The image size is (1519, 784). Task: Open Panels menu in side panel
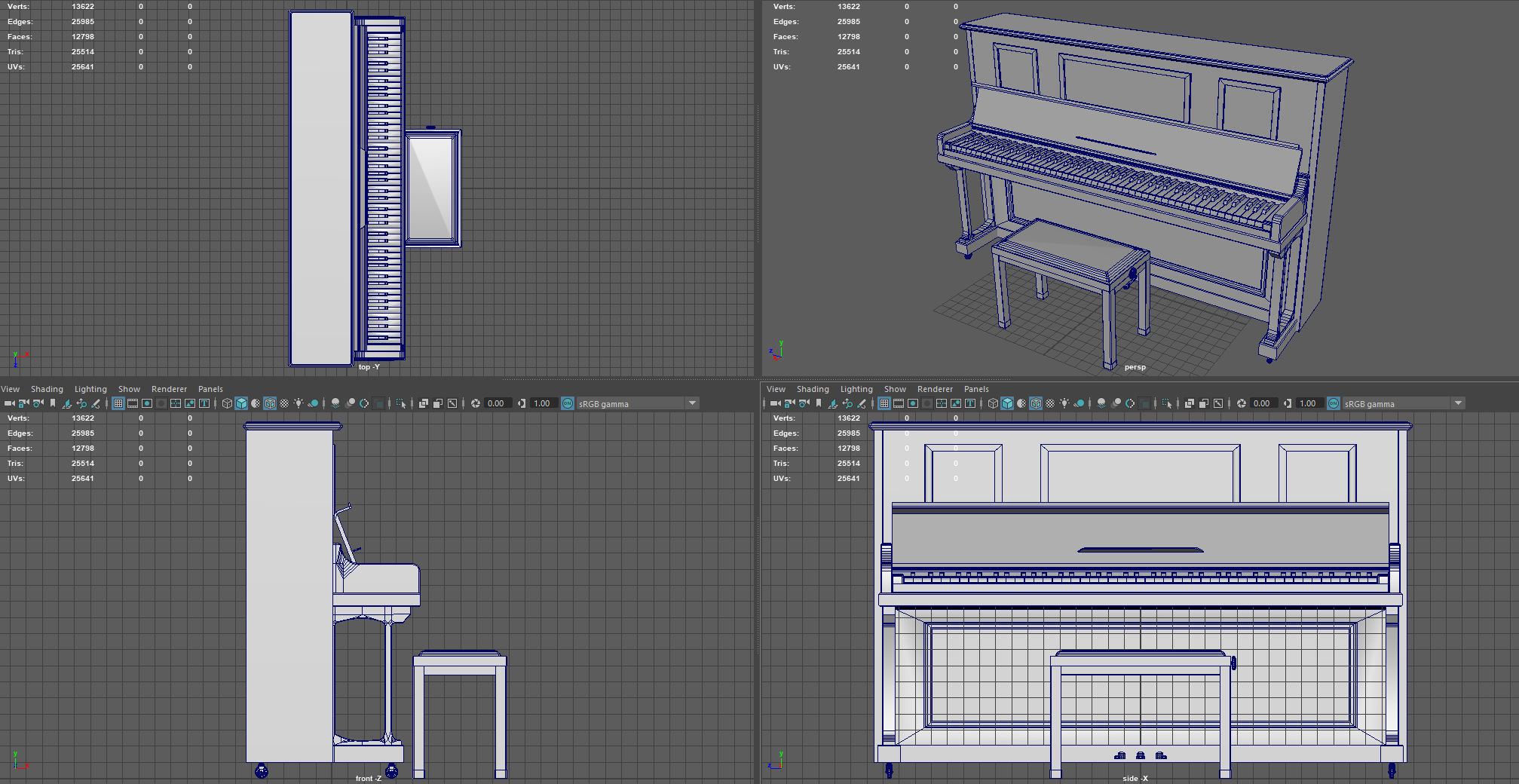(x=976, y=389)
